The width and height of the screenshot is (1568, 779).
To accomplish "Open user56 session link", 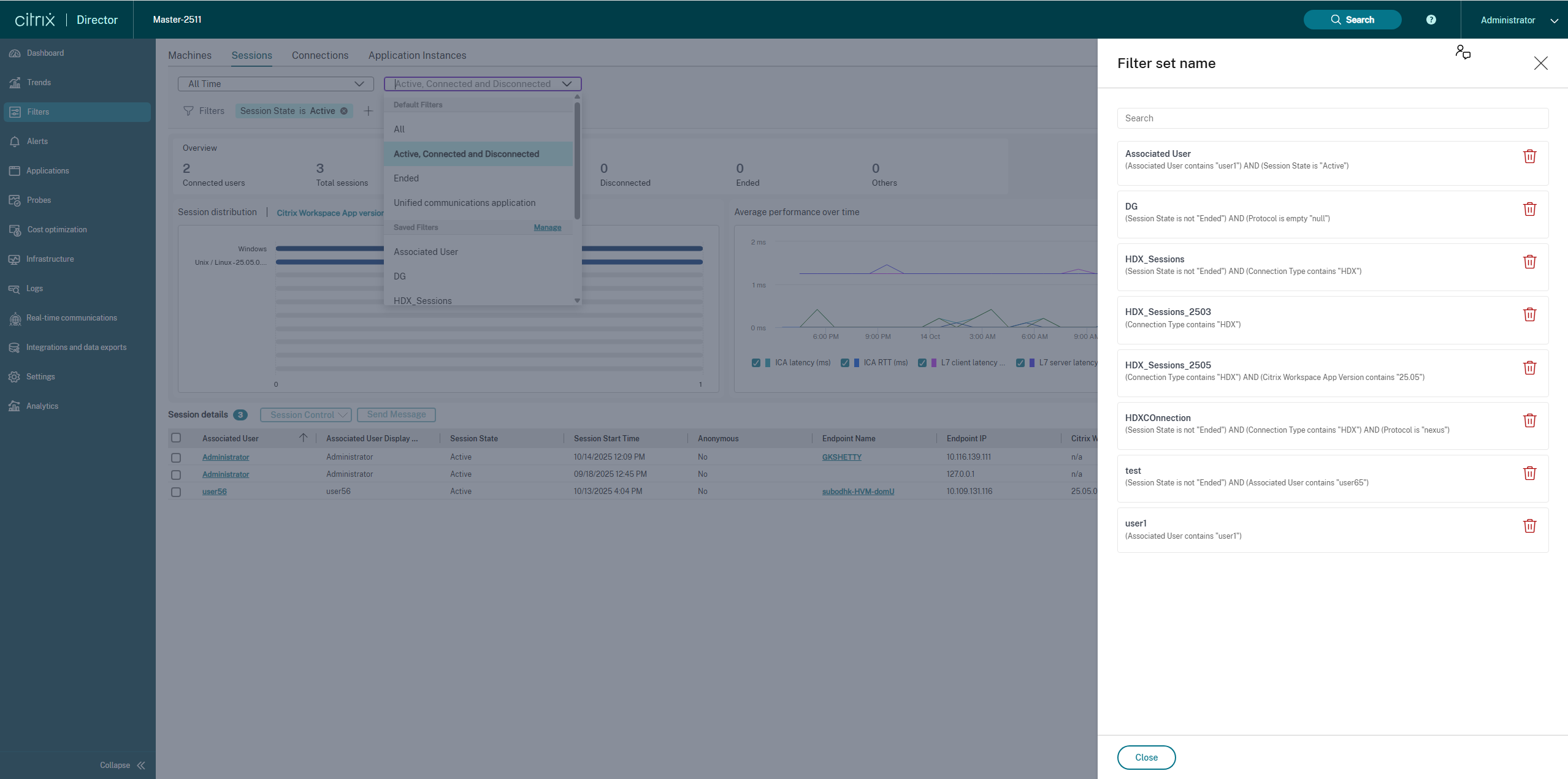I will pyautogui.click(x=215, y=492).
